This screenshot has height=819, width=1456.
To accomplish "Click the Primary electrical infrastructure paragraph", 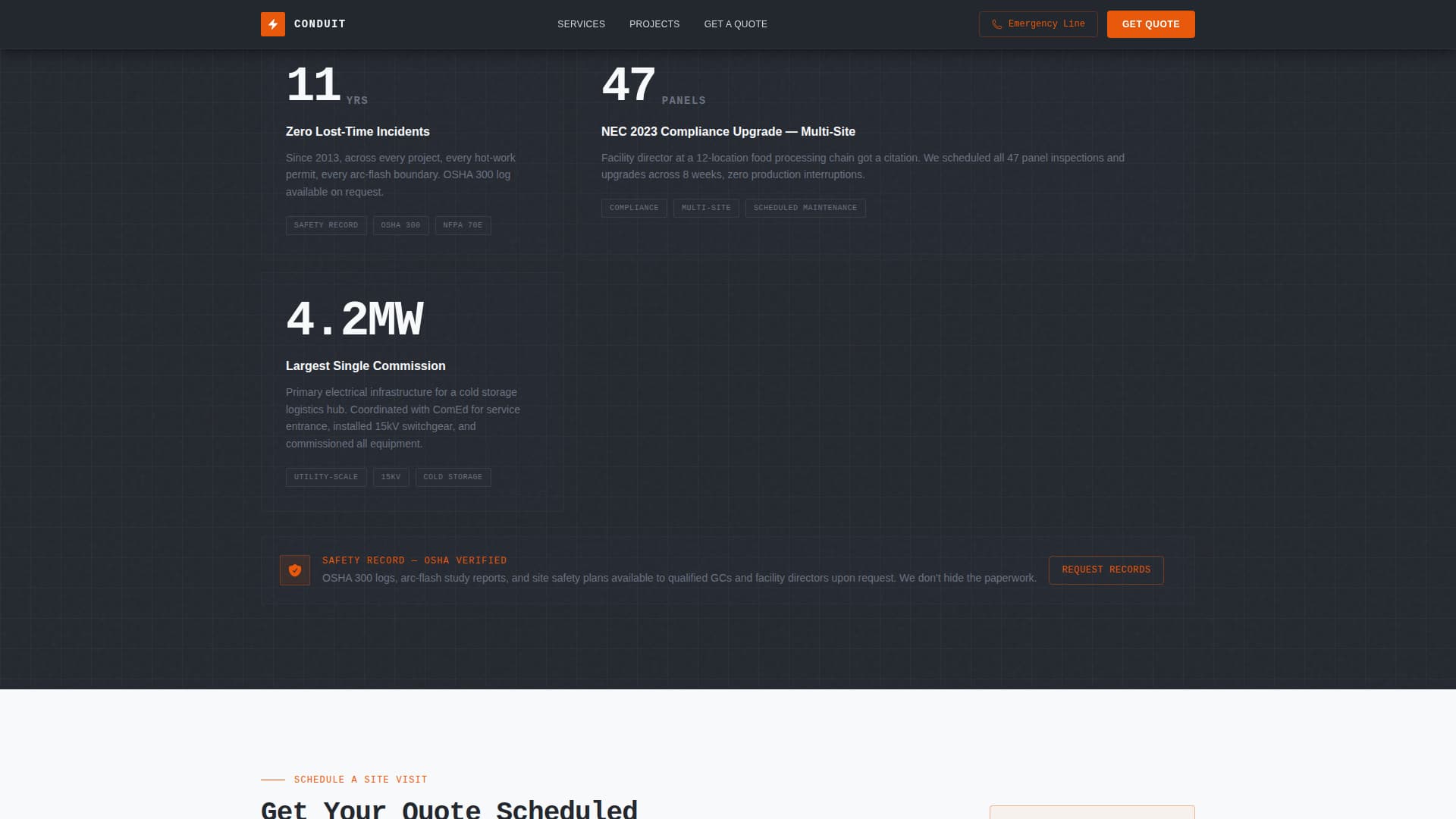I will pyautogui.click(x=403, y=418).
